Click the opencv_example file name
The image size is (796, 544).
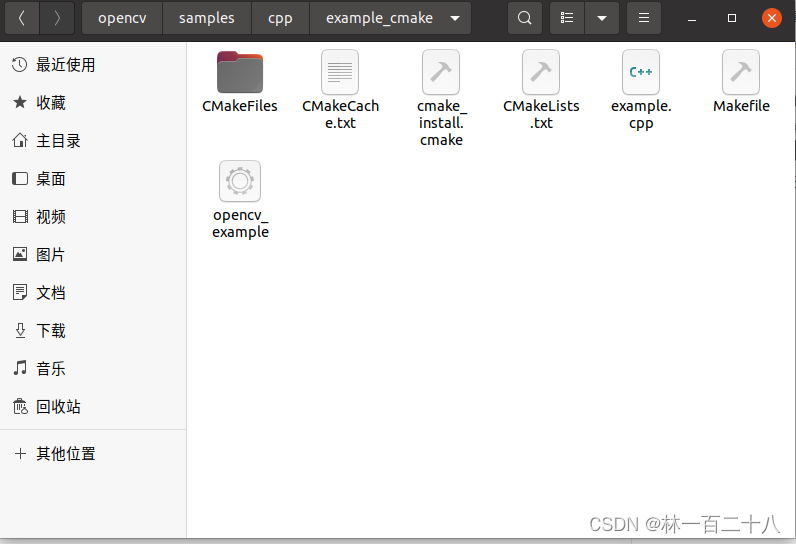240,223
